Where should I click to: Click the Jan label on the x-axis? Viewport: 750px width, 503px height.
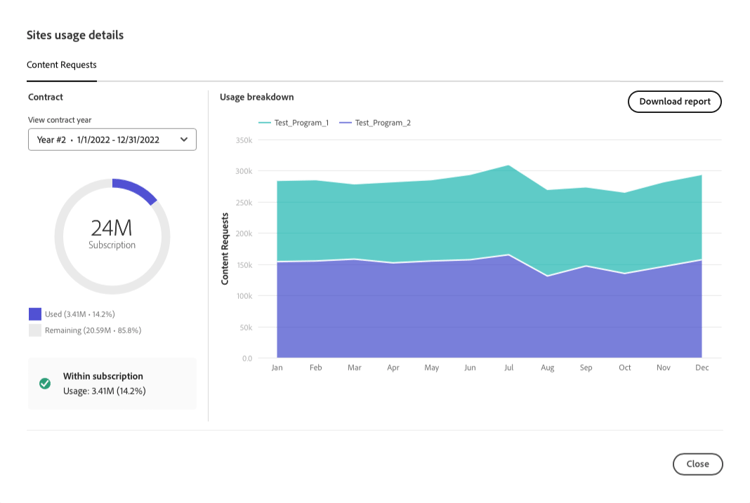tap(277, 368)
